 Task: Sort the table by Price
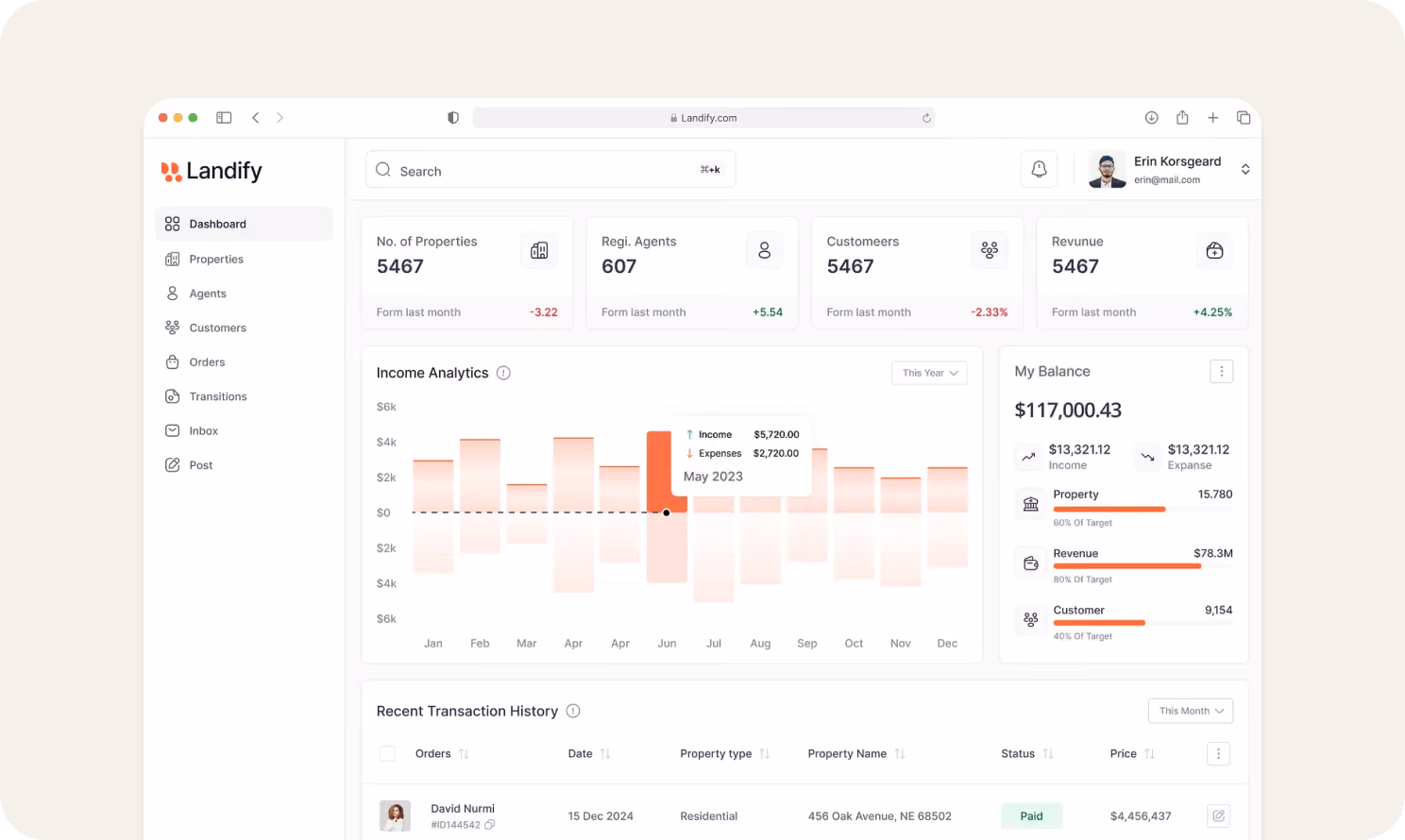tap(1149, 754)
